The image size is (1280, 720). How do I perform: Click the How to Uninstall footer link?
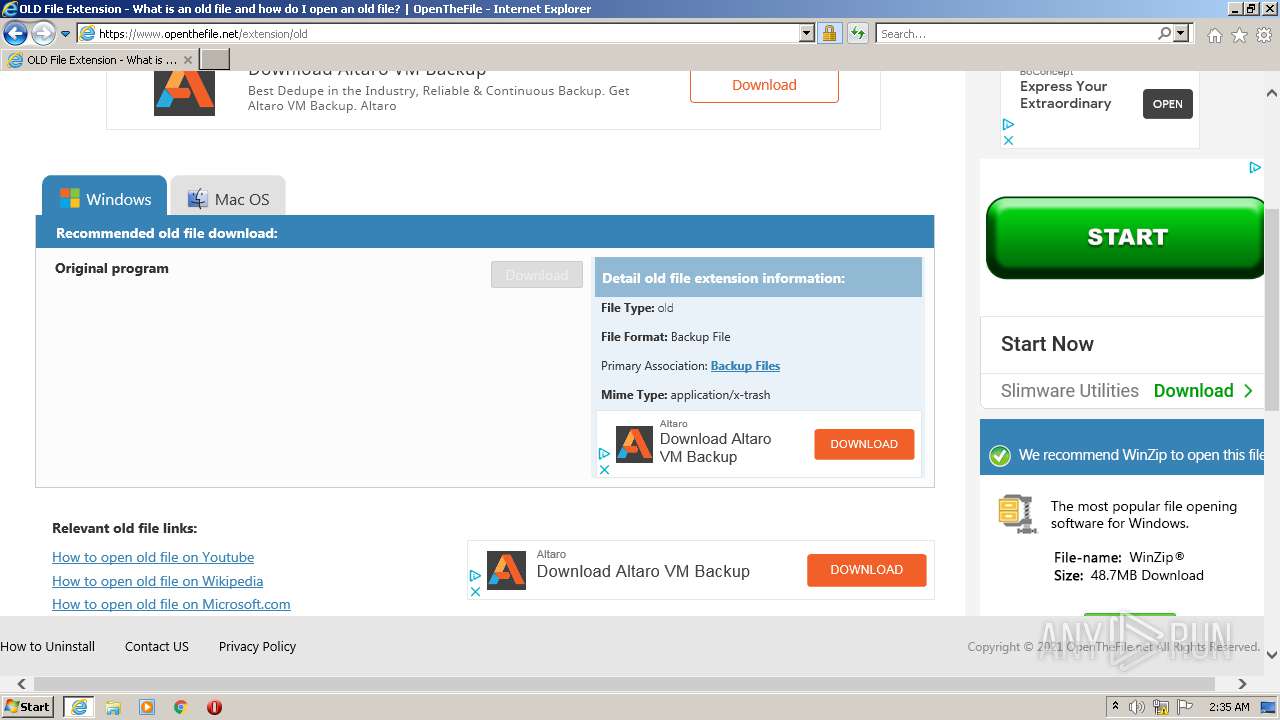coord(48,646)
